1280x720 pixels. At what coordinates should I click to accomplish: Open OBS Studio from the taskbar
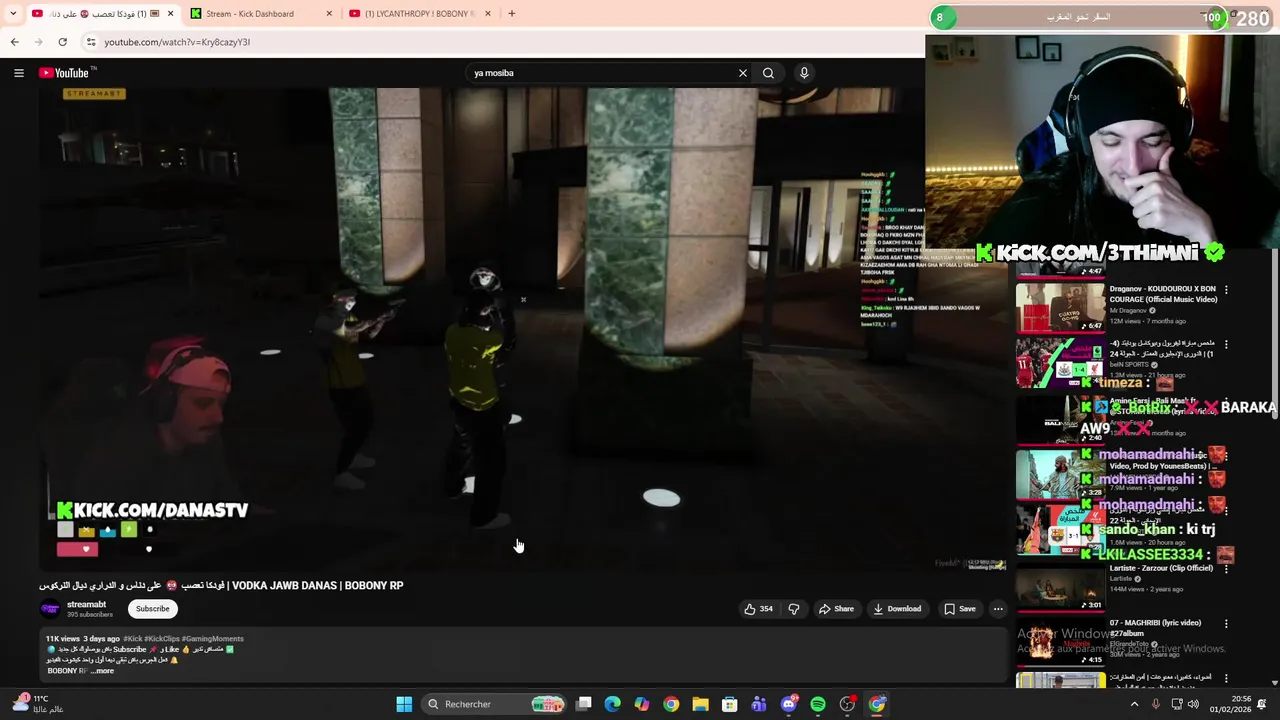(847, 704)
